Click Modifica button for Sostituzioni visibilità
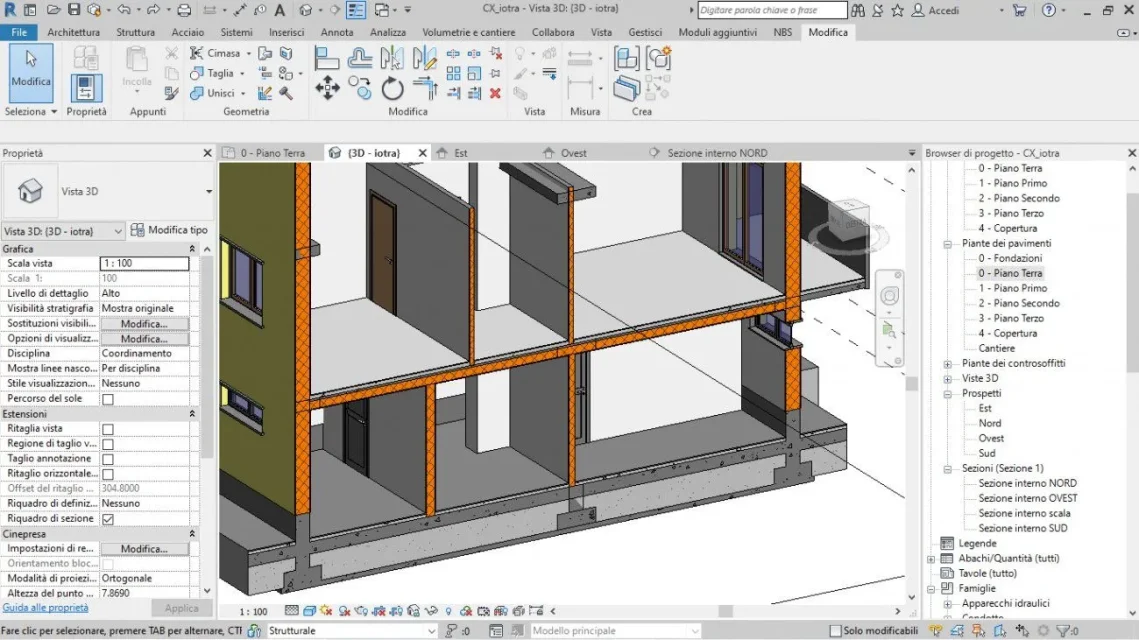Viewport: 1139px width, 640px height. point(144,324)
